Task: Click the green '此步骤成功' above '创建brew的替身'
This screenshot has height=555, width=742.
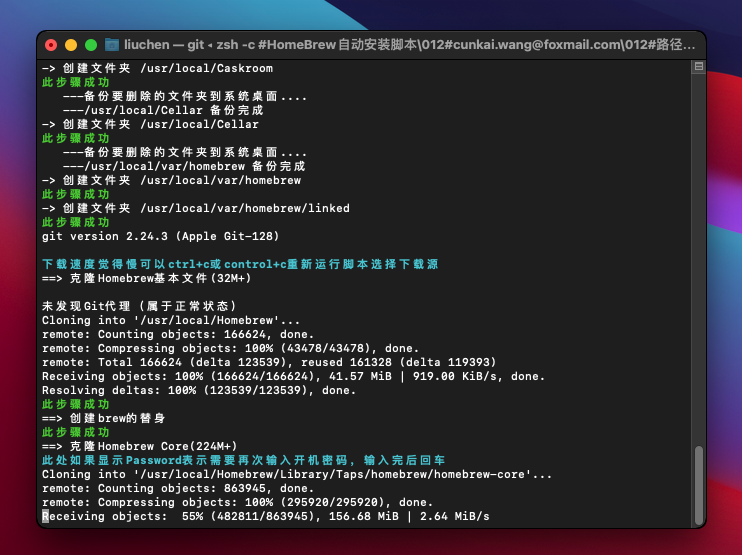Action: pos(76,405)
